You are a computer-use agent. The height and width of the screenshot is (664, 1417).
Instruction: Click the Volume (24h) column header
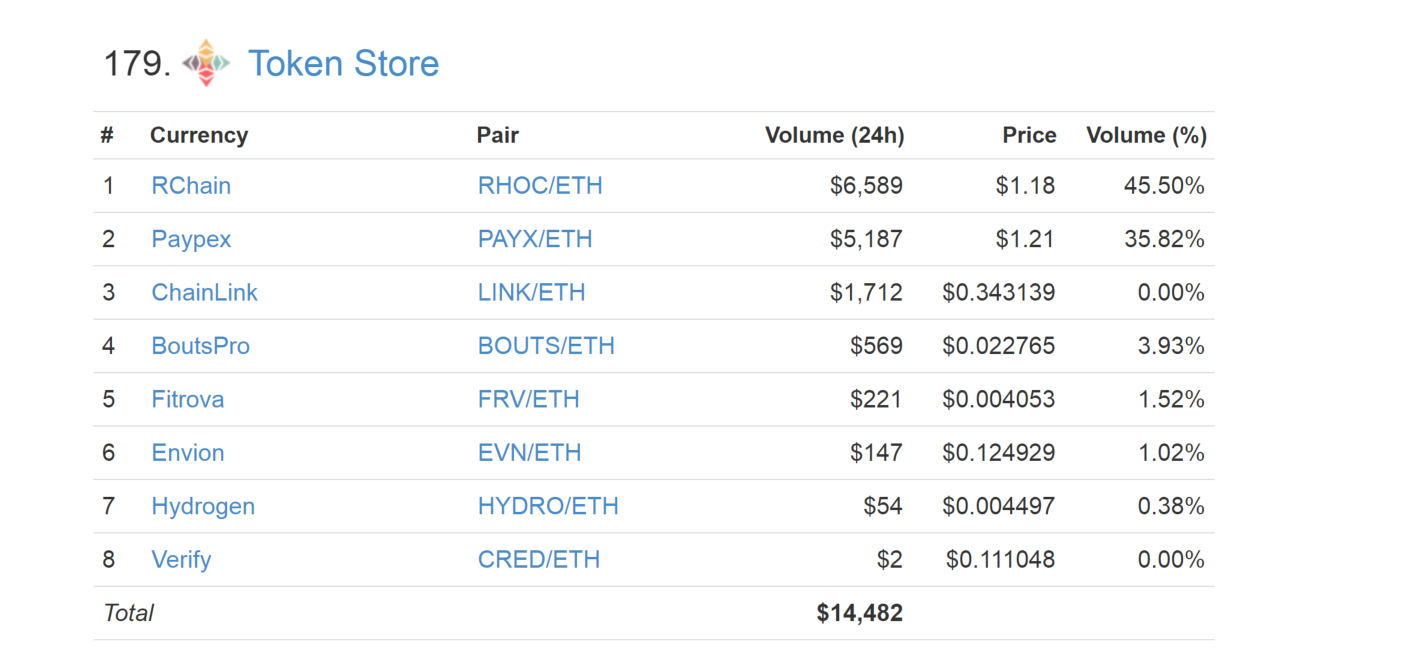pos(835,136)
